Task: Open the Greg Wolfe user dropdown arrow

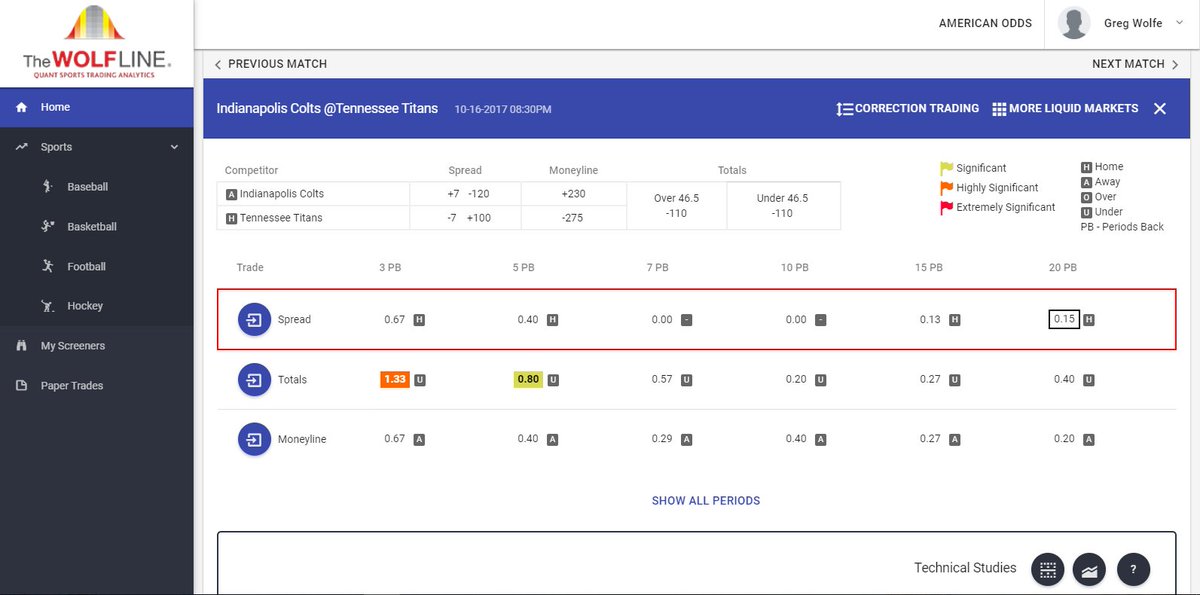Action: pyautogui.click(x=1180, y=22)
